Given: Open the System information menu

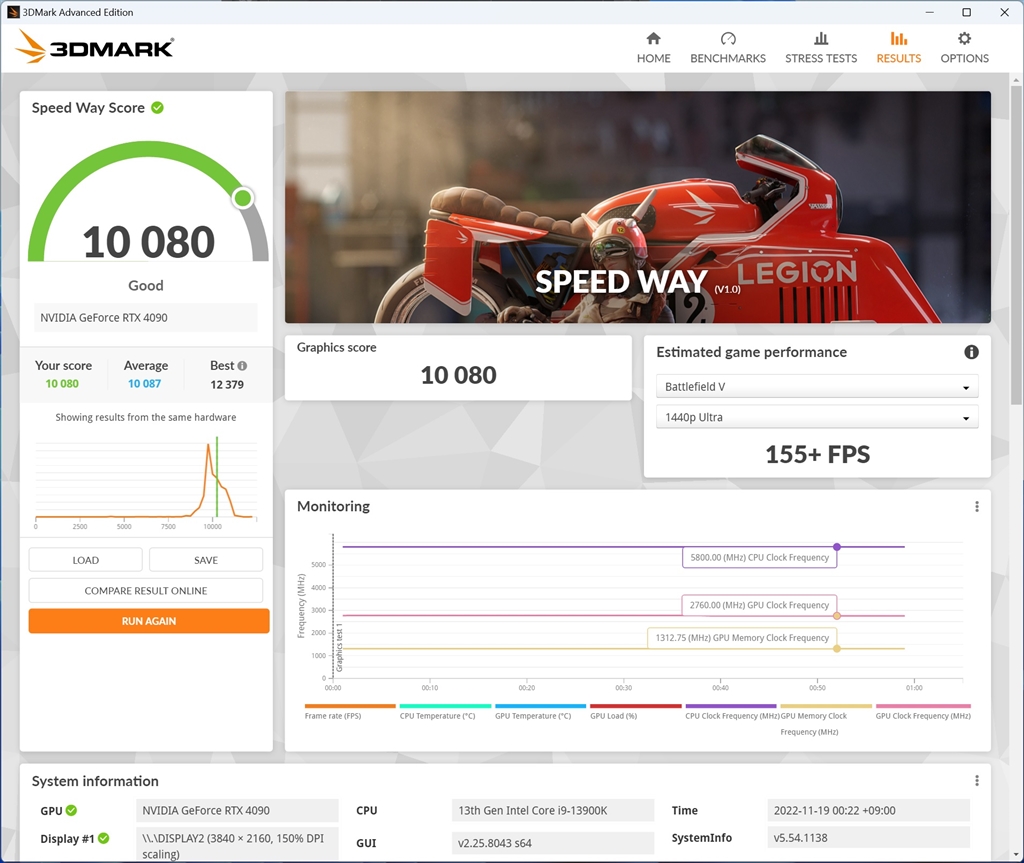Looking at the screenshot, I should click(976, 780).
